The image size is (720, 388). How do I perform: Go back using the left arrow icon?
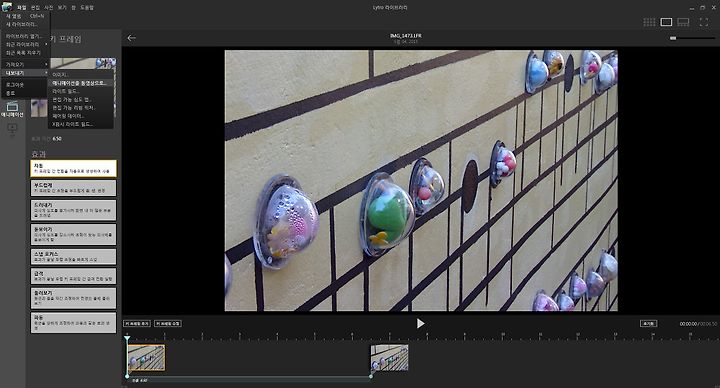[131, 38]
